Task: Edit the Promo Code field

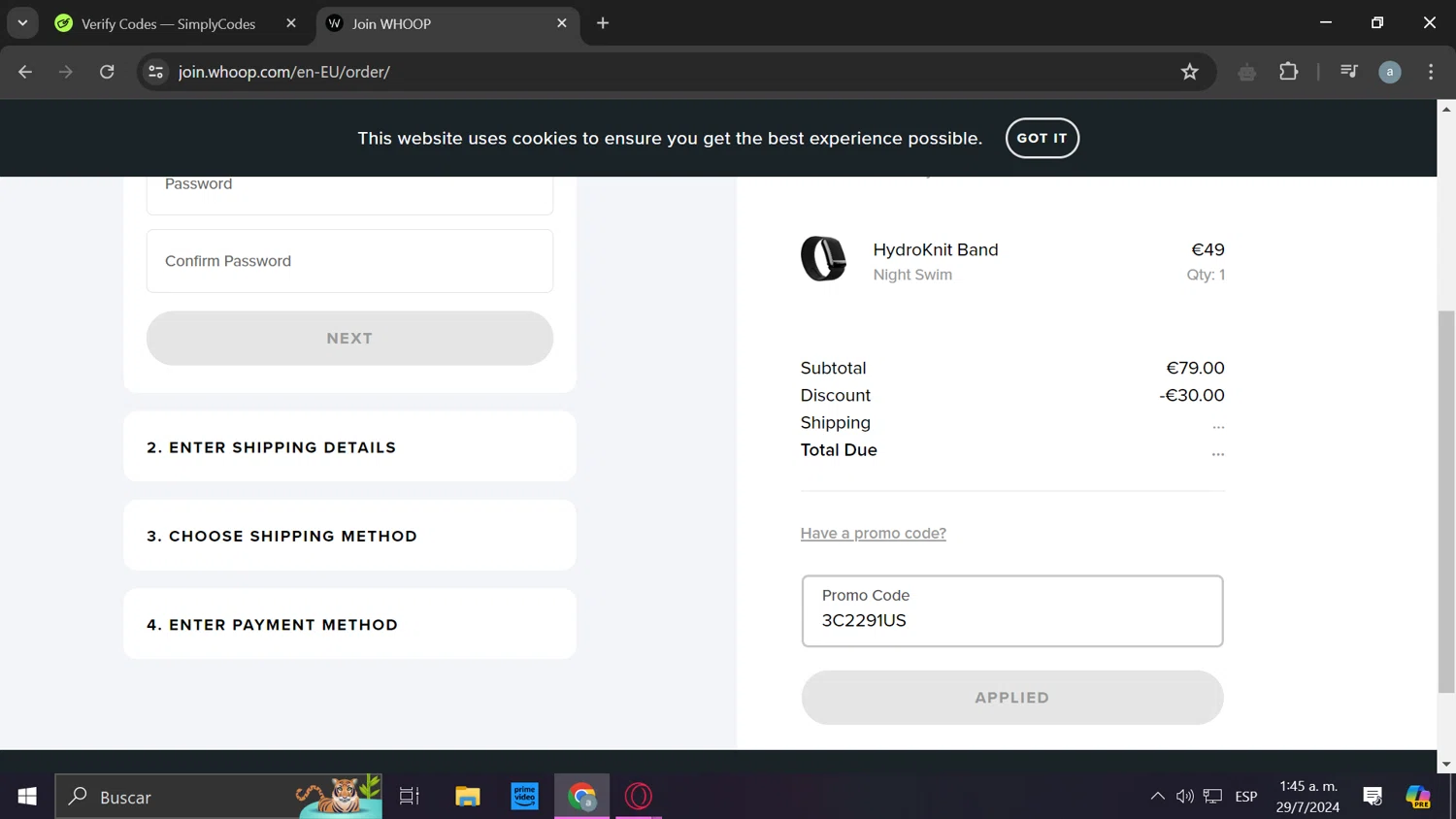Action: coord(1012,611)
